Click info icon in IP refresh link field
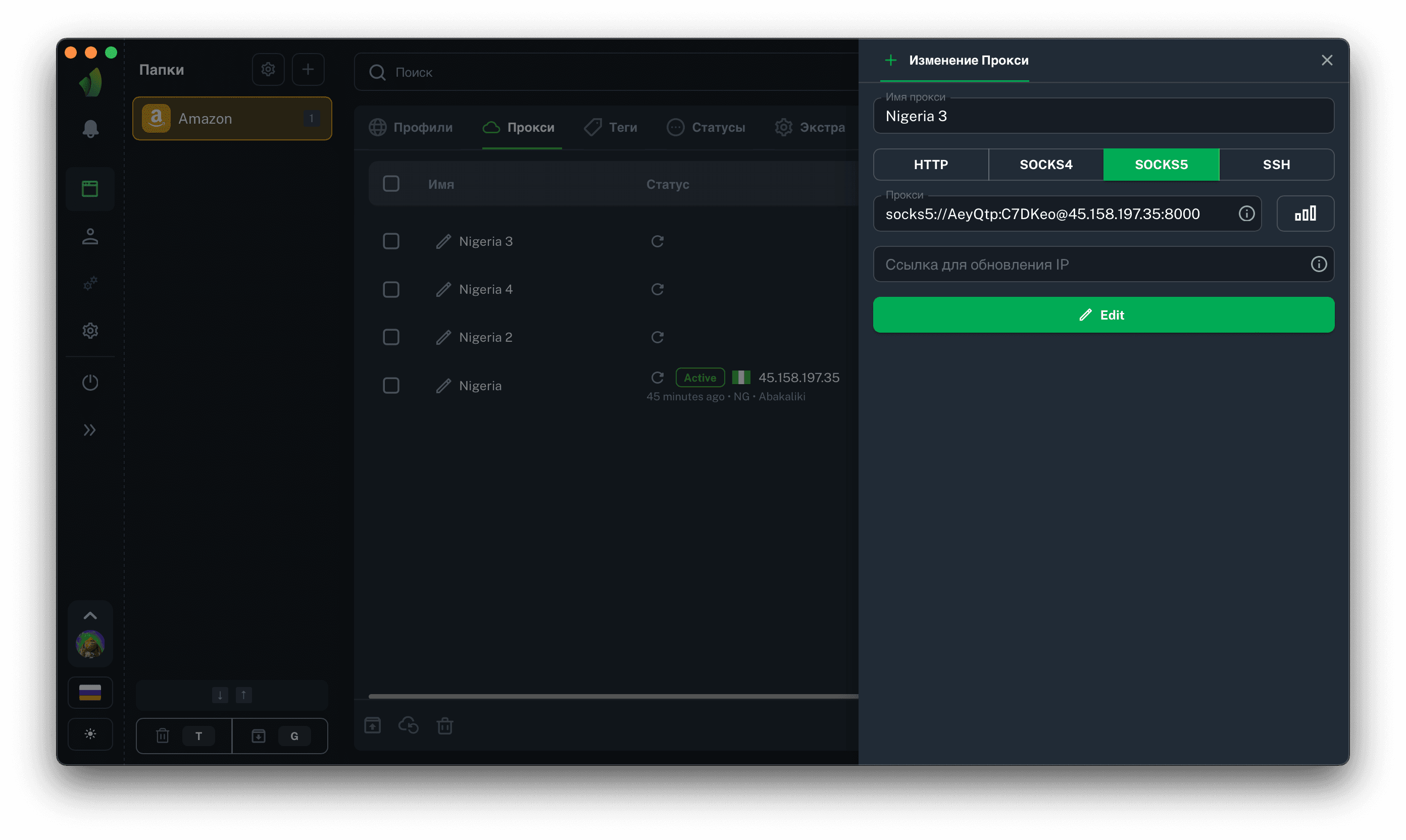This screenshot has height=840, width=1406. pos(1318,265)
